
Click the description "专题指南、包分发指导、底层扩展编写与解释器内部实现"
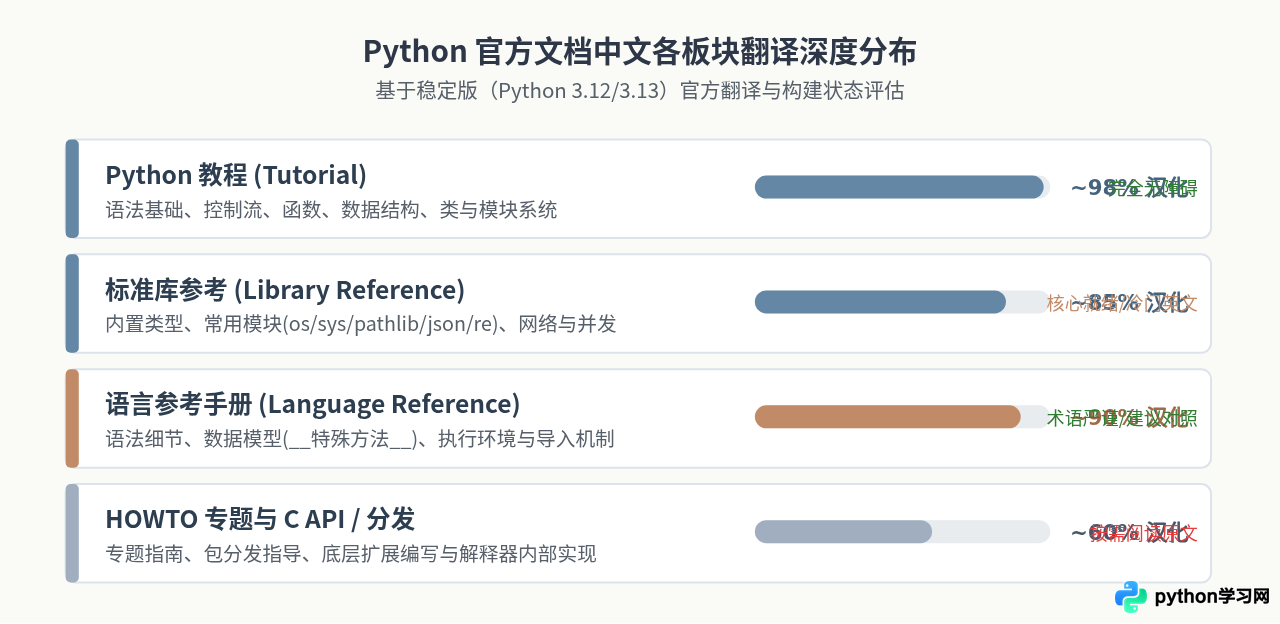351,554
